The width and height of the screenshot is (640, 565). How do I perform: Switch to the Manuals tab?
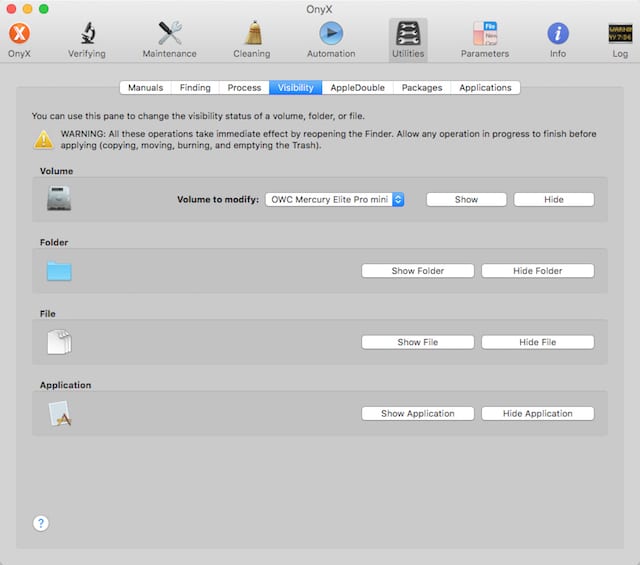point(145,88)
